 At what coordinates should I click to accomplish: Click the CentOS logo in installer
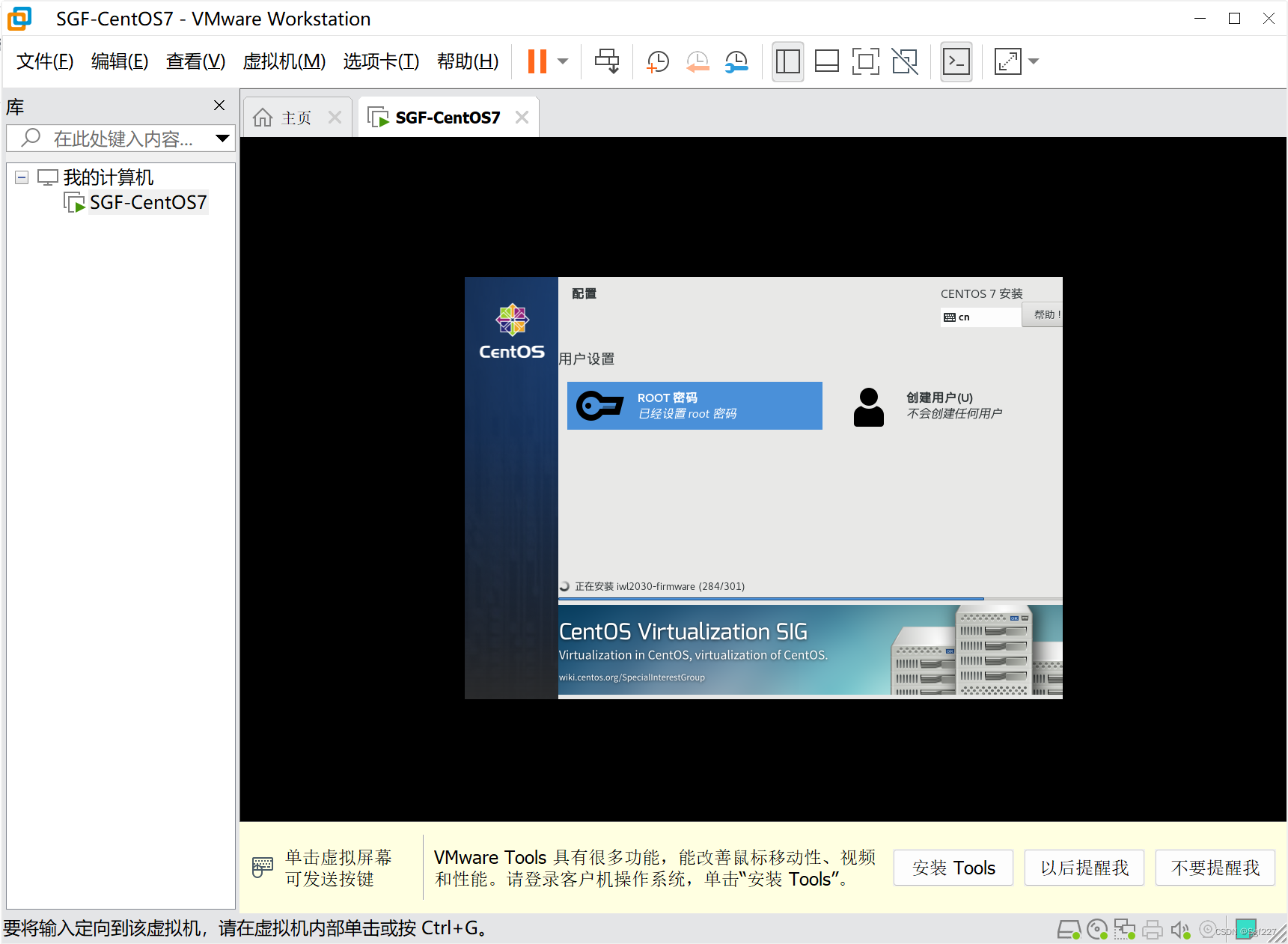coord(513,332)
